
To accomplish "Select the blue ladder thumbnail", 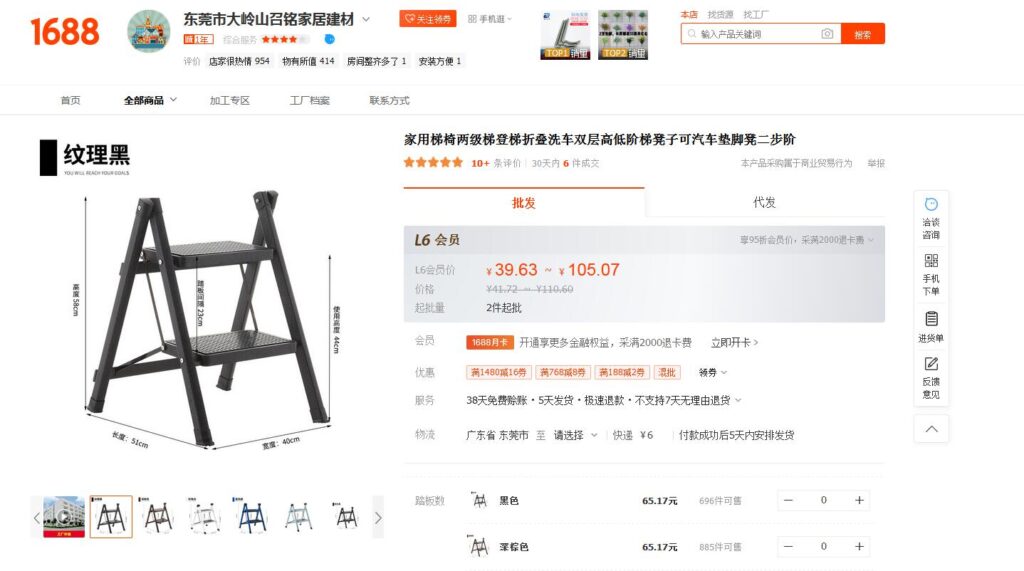I will tap(251, 517).
